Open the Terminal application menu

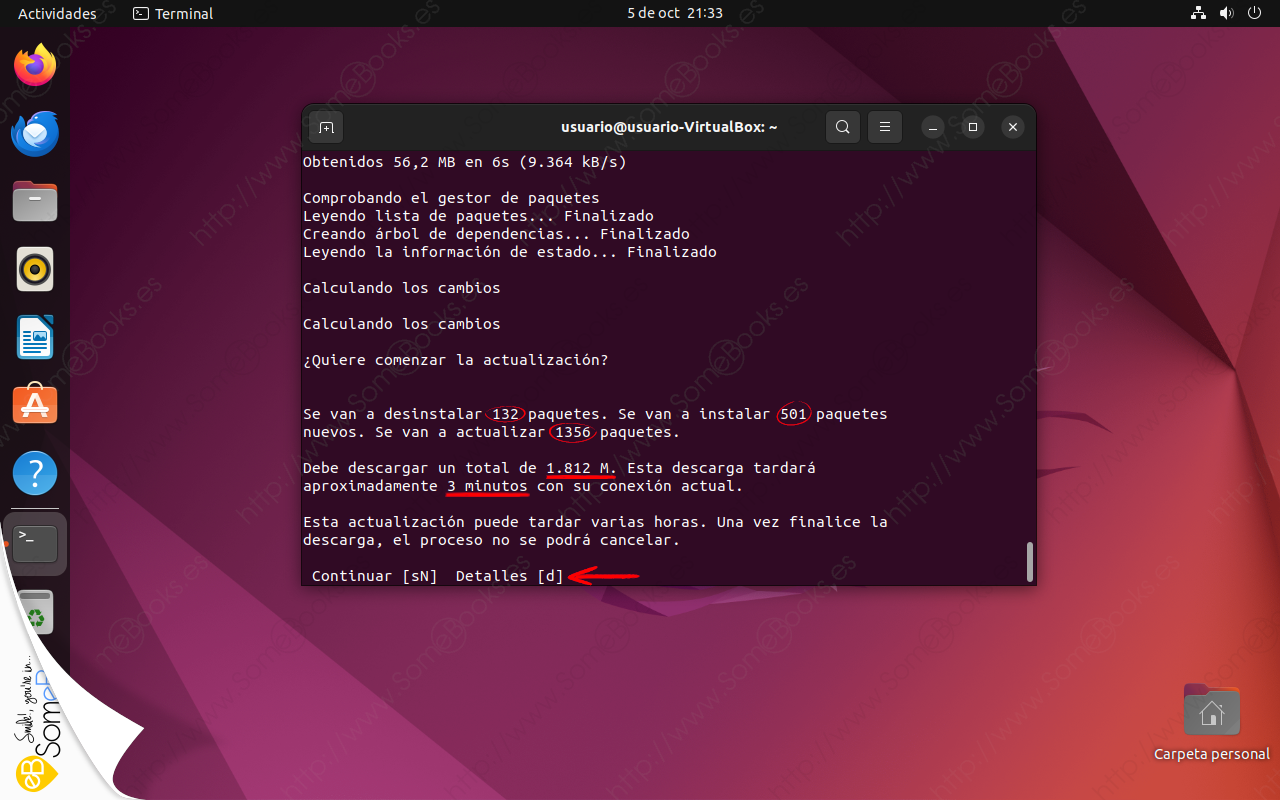click(x=172, y=13)
